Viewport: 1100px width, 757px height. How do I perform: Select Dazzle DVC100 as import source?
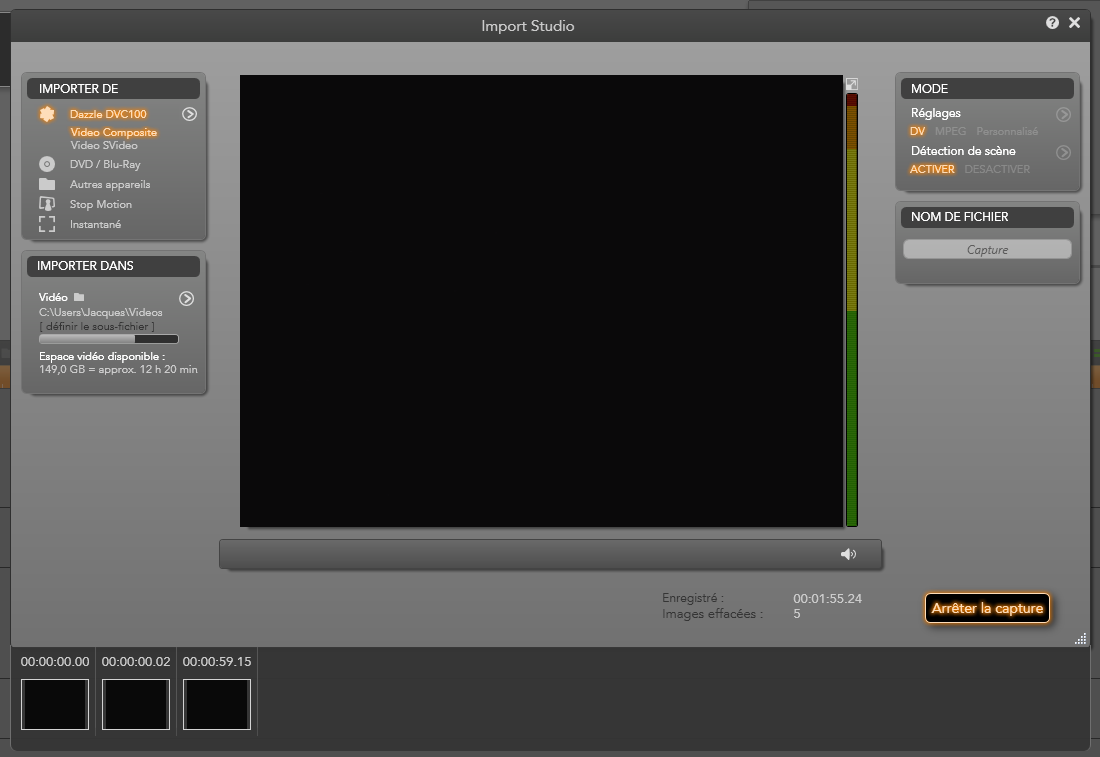click(108, 114)
